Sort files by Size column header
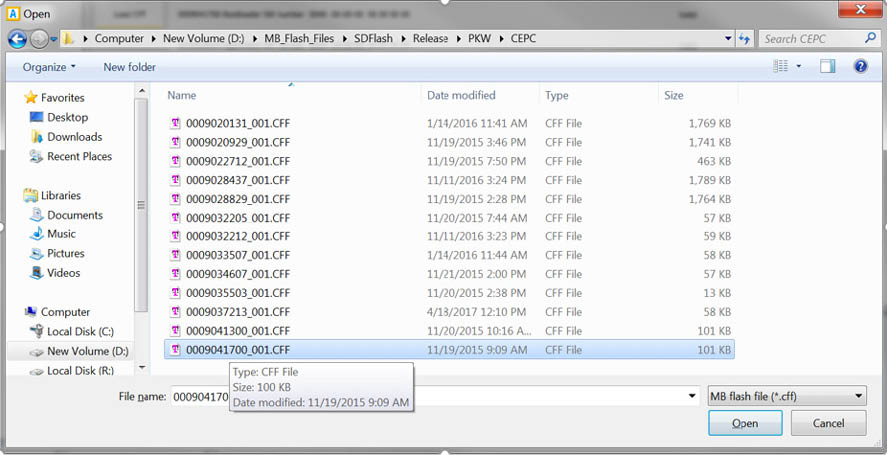This screenshot has height=455, width=887. pos(674,96)
